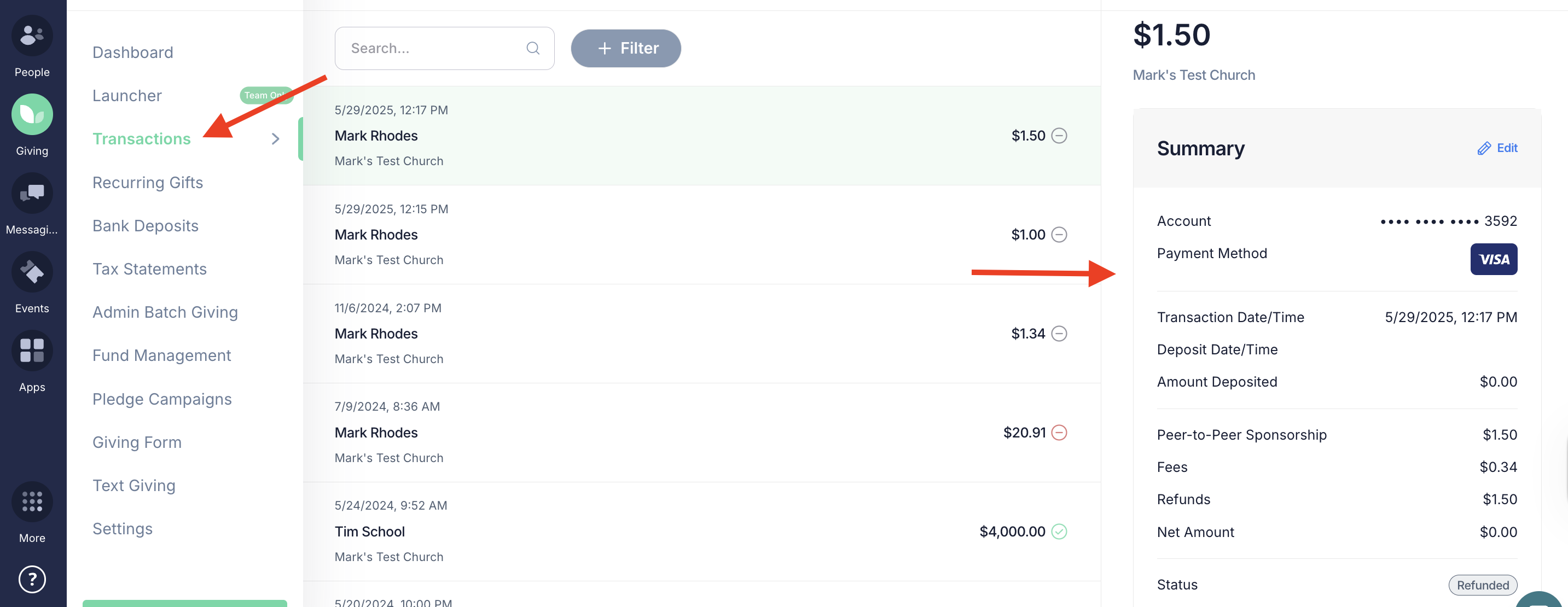Viewport: 1568px width, 607px height.
Task: Open the Messaging chat icon
Action: [32, 194]
